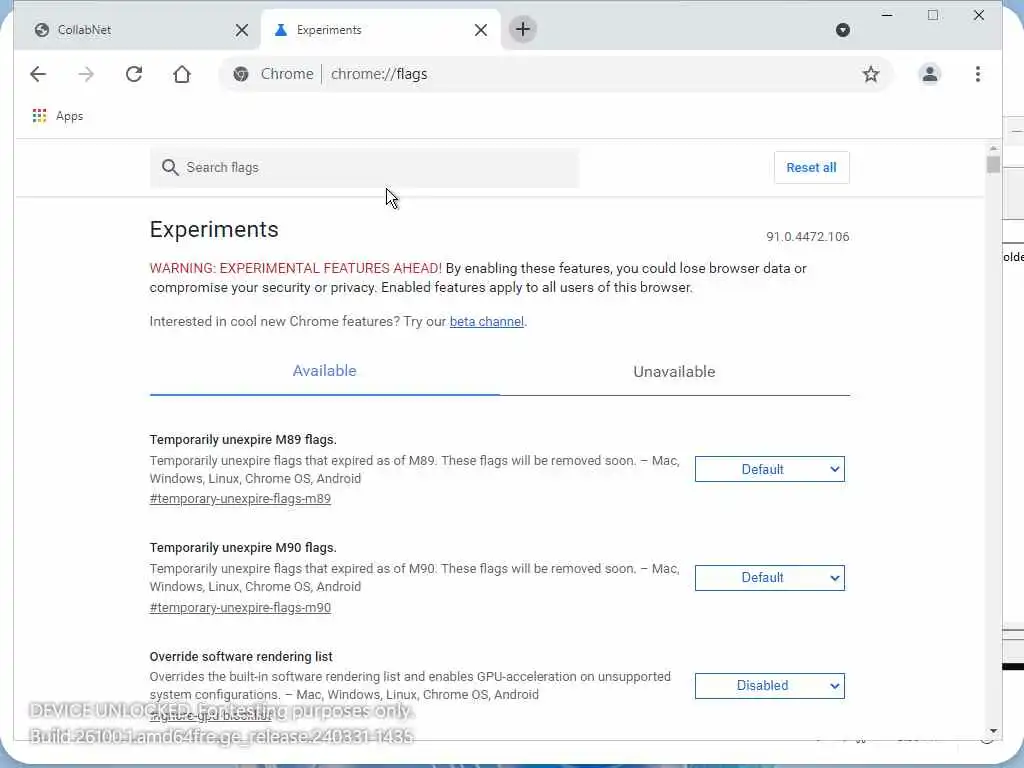Follow the beta channel link
1024x768 pixels.
[x=487, y=321]
